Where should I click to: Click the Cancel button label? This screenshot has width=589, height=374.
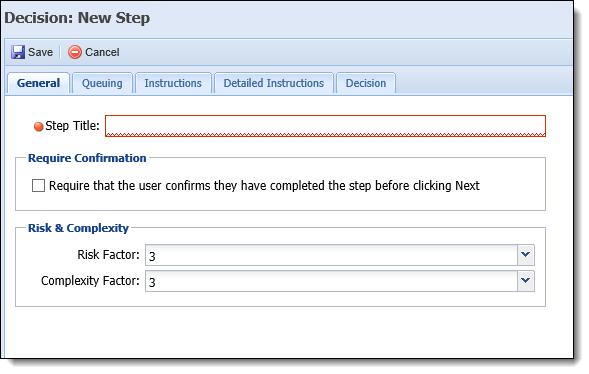point(102,52)
